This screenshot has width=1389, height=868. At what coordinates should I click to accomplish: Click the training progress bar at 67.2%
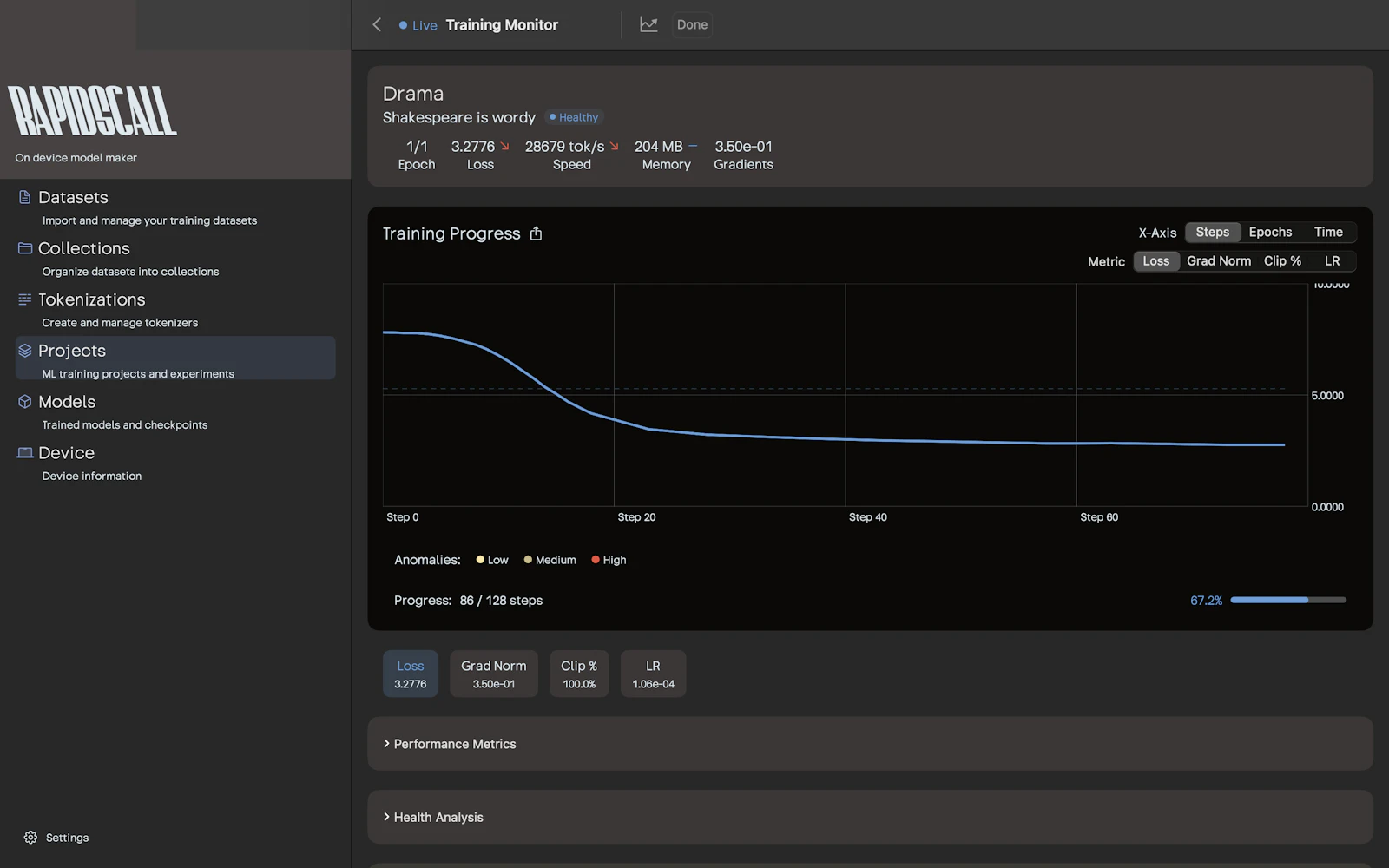[x=1288, y=600]
